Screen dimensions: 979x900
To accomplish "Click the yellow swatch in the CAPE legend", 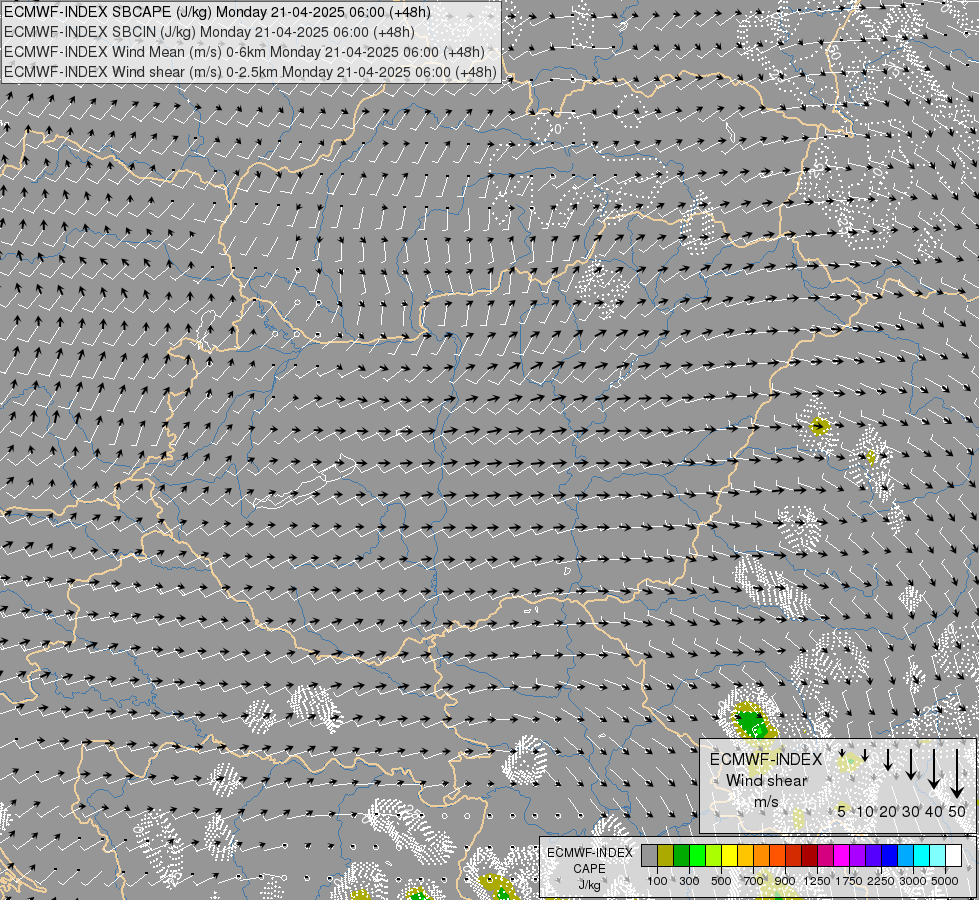I will tap(730, 856).
